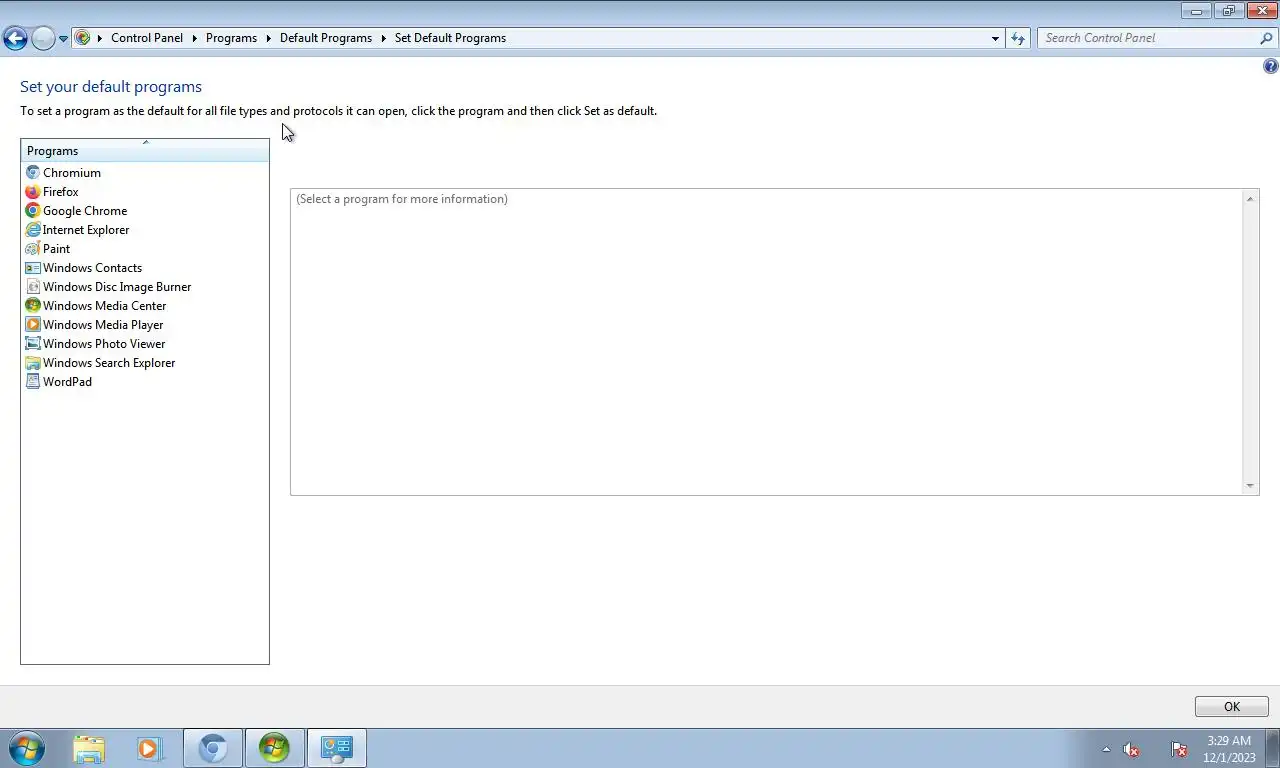Switch to Control Panel taskbar button
Image resolution: width=1280 pixels, height=768 pixels.
[x=337, y=748]
